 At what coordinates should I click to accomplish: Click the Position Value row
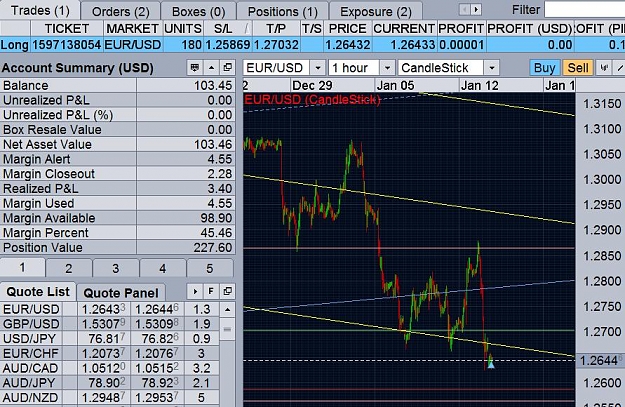tap(118, 248)
